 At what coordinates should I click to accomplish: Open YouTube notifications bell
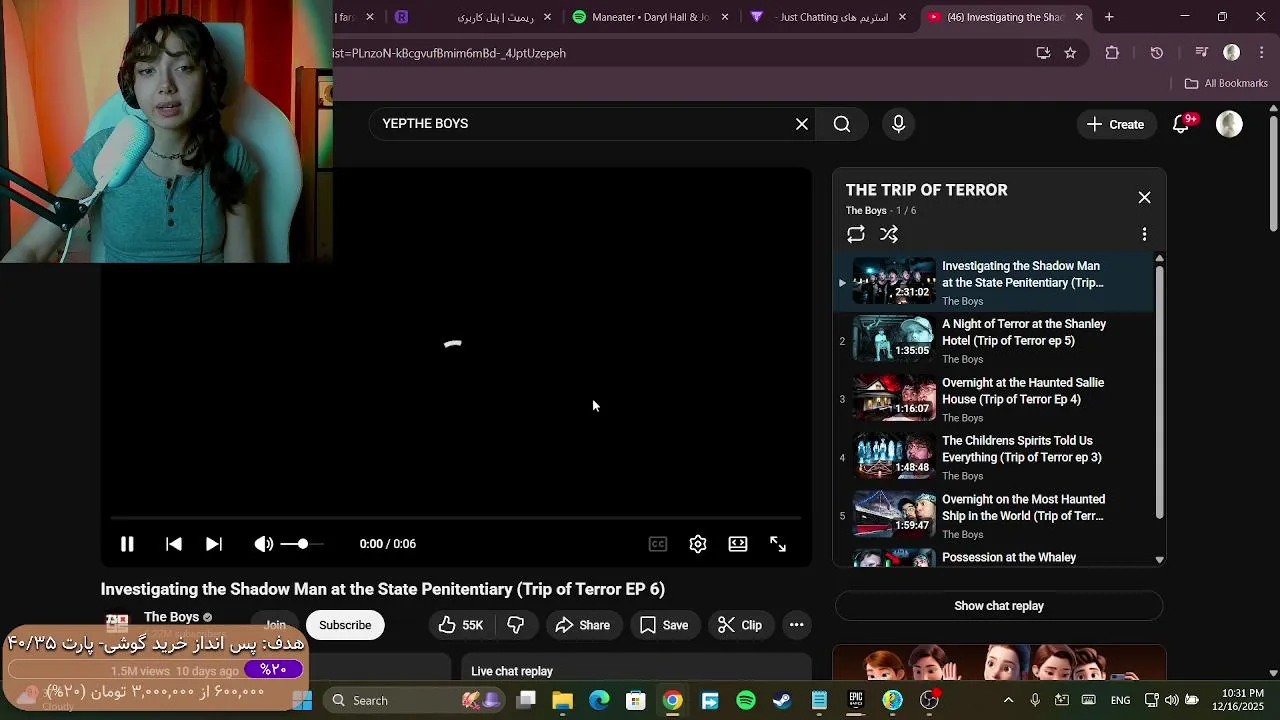[x=1181, y=124]
